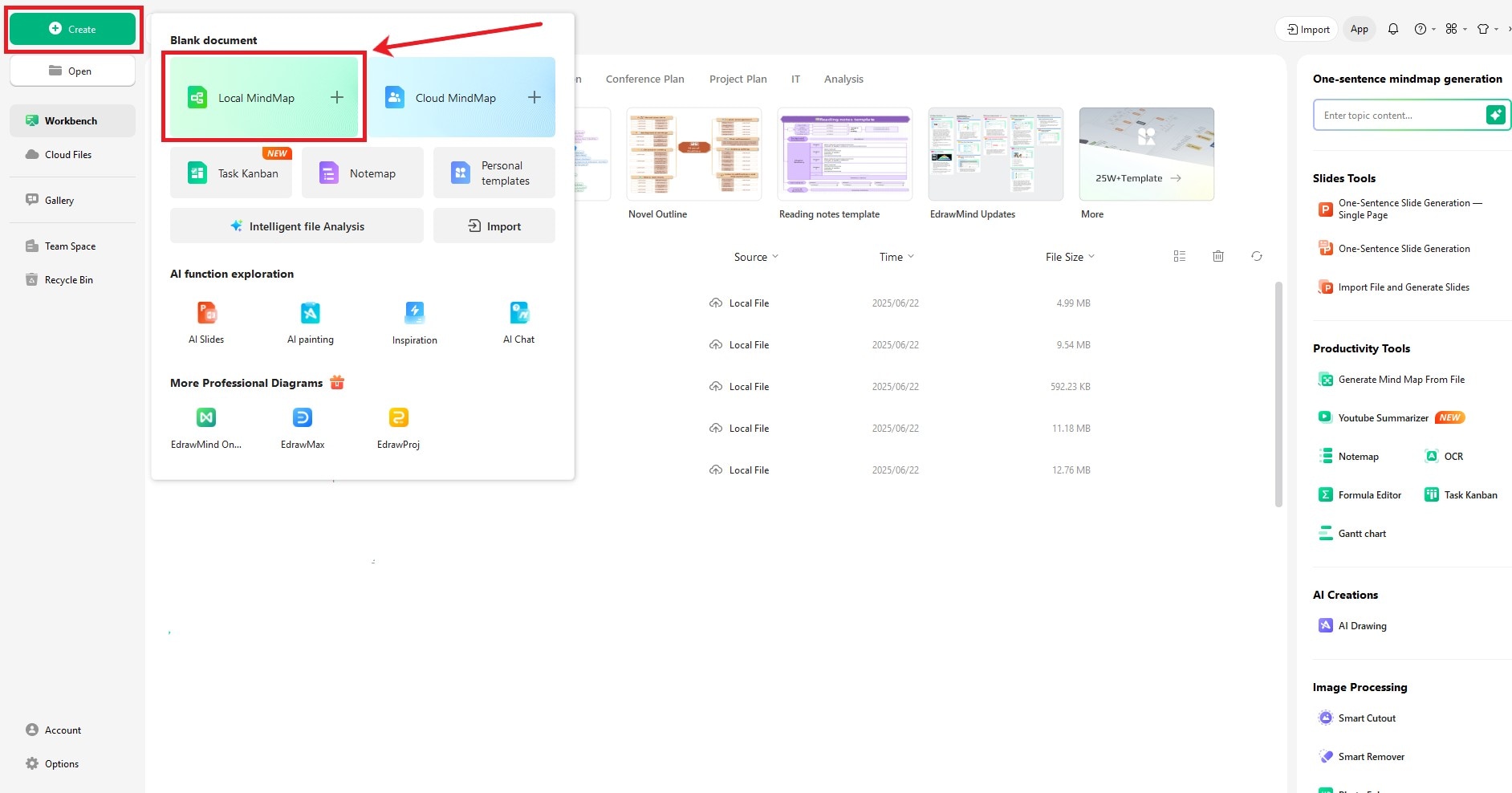Open the AI Drawing tool
This screenshot has width=1512, height=793.
(1352, 626)
